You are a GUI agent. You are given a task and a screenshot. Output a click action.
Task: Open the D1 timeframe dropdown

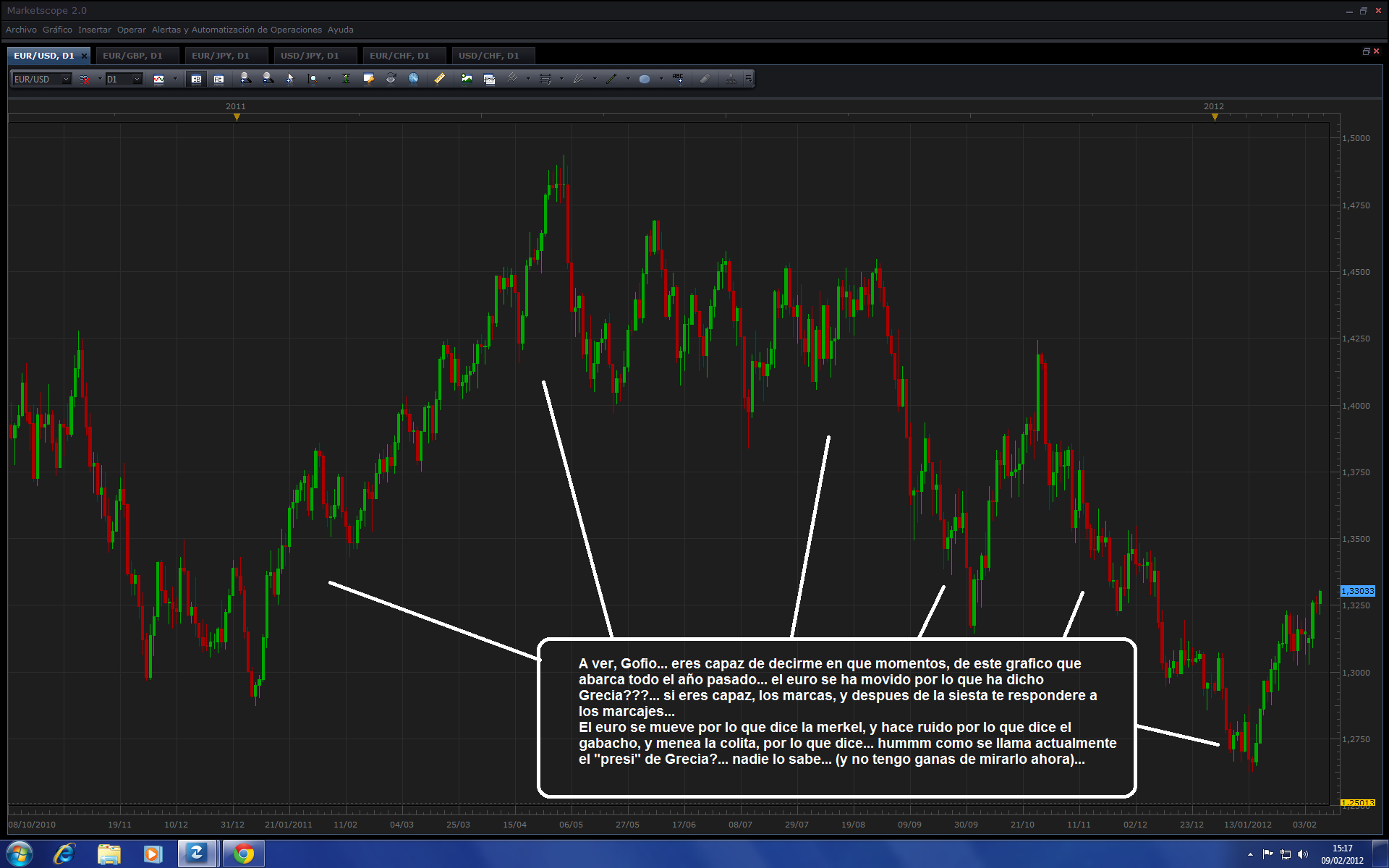pyautogui.click(x=137, y=79)
